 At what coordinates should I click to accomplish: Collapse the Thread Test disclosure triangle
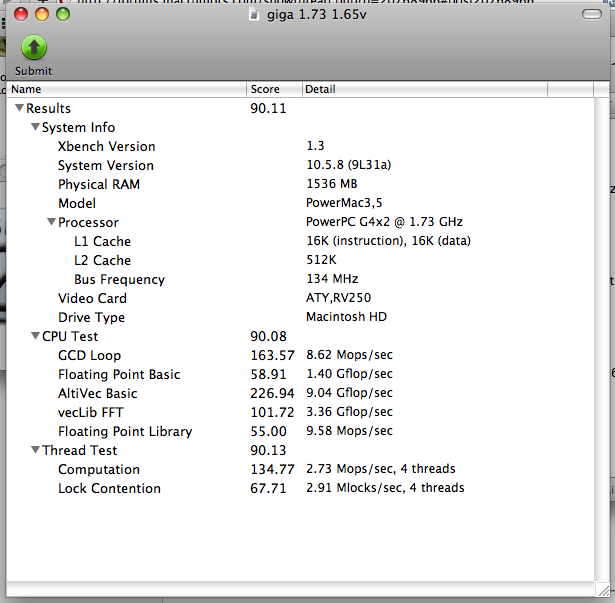coord(35,450)
